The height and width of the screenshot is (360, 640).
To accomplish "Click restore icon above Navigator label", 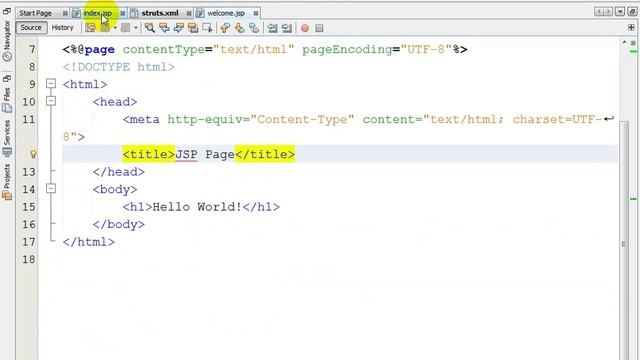I will pos(7,11).
